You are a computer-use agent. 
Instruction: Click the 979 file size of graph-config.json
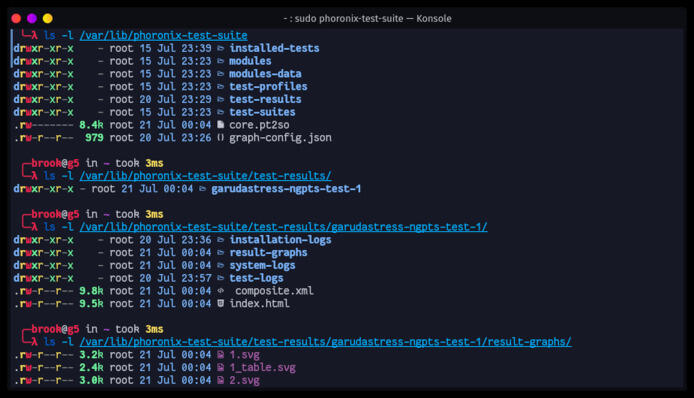[x=94, y=138]
